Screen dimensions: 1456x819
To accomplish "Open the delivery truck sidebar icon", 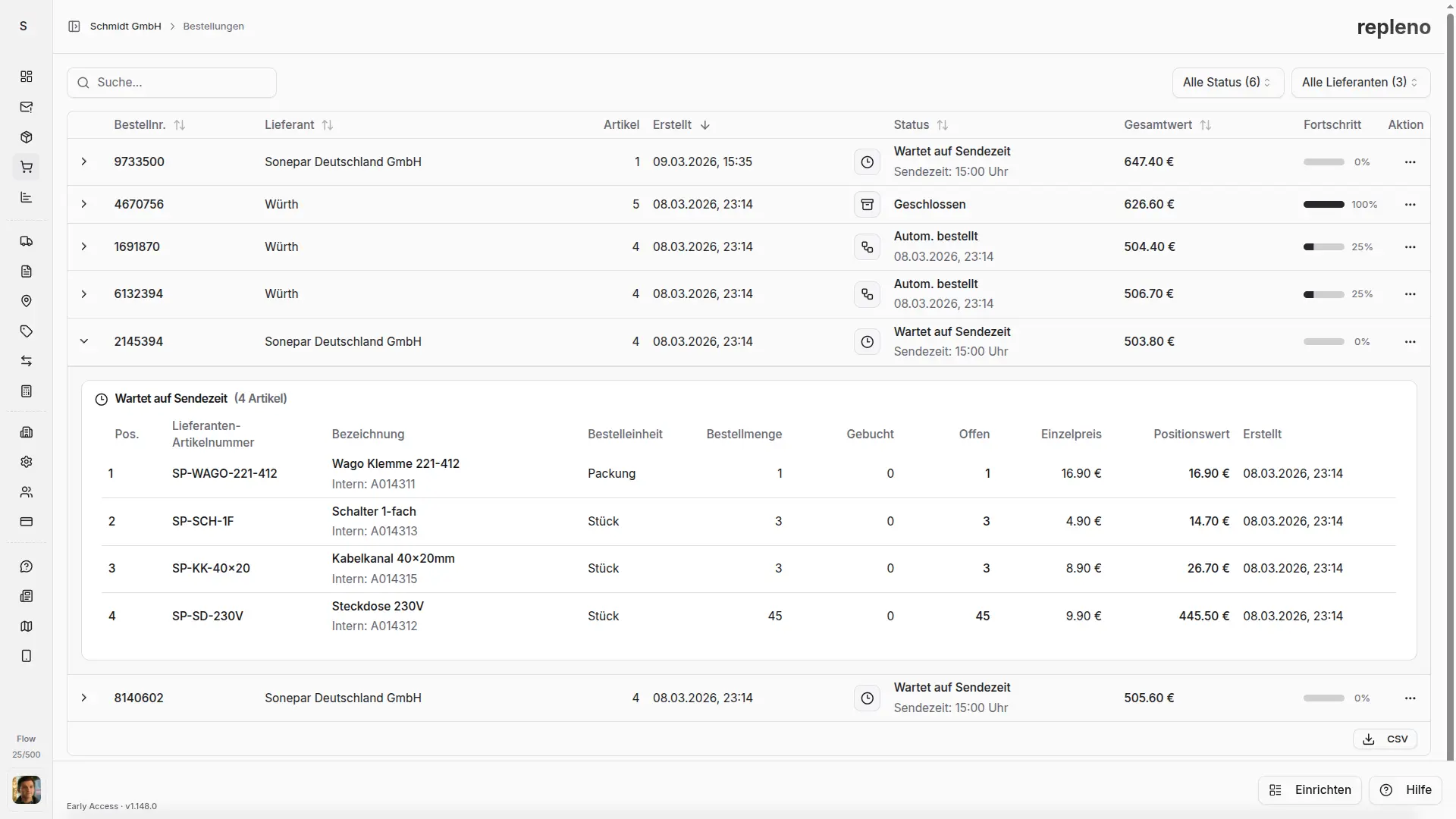I will coord(27,241).
